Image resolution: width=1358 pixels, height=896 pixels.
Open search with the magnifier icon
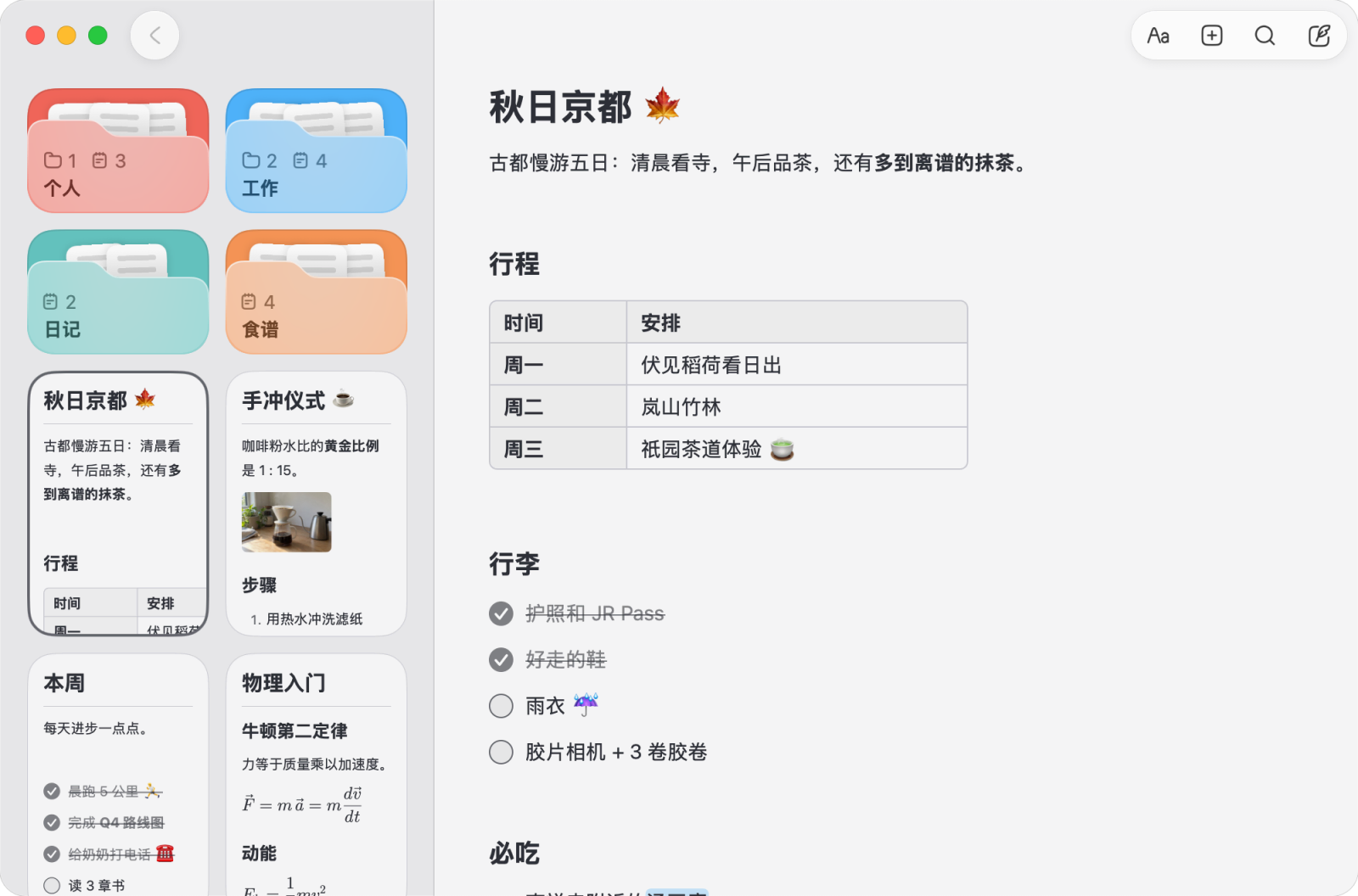[1265, 36]
